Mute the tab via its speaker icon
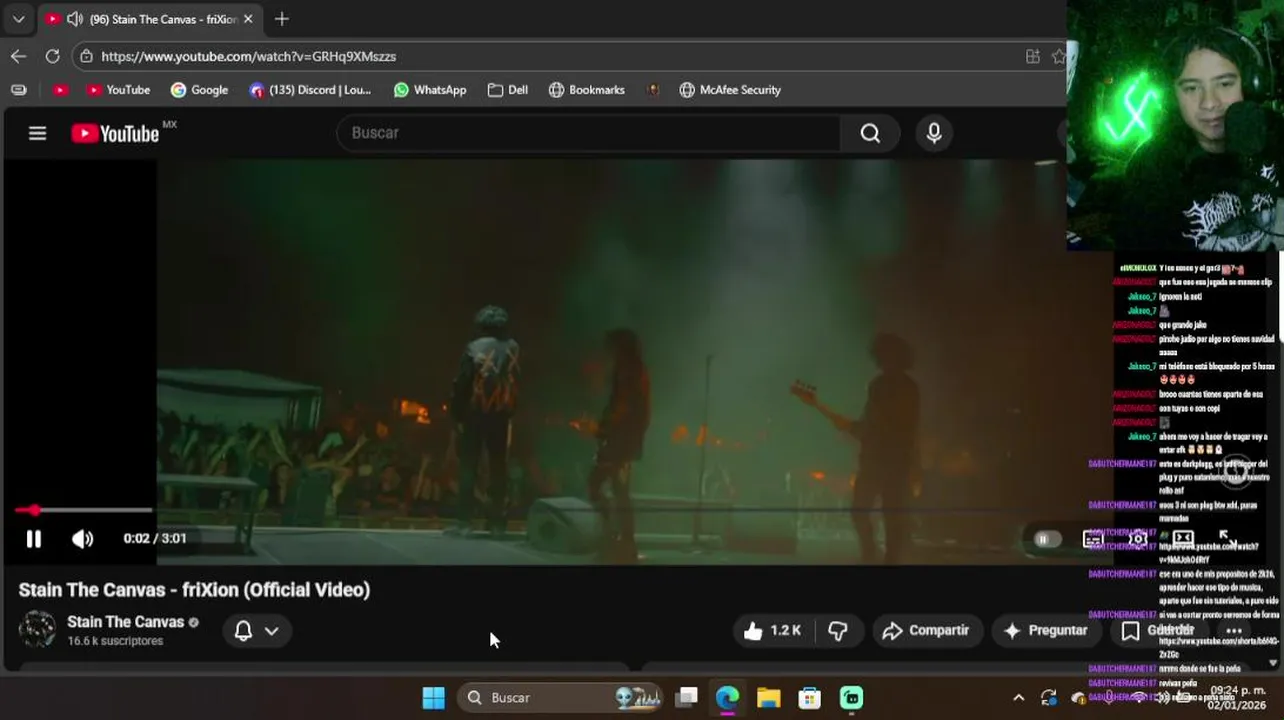This screenshot has width=1284, height=720. [x=74, y=19]
